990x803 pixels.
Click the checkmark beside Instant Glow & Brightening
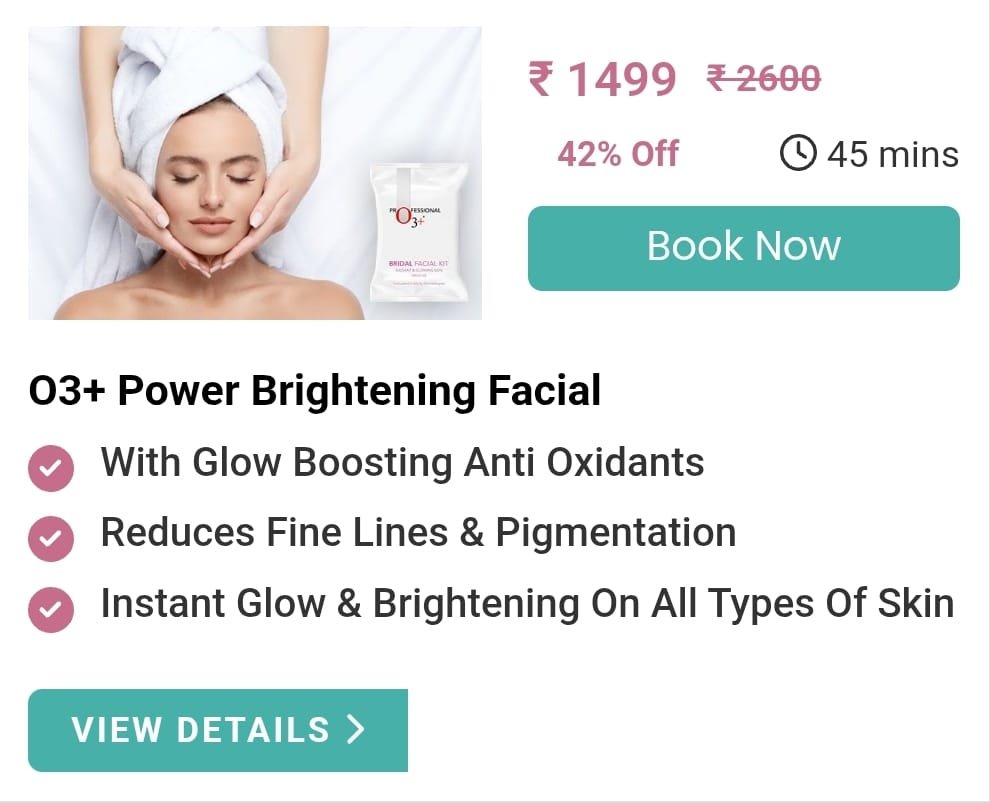(51, 610)
